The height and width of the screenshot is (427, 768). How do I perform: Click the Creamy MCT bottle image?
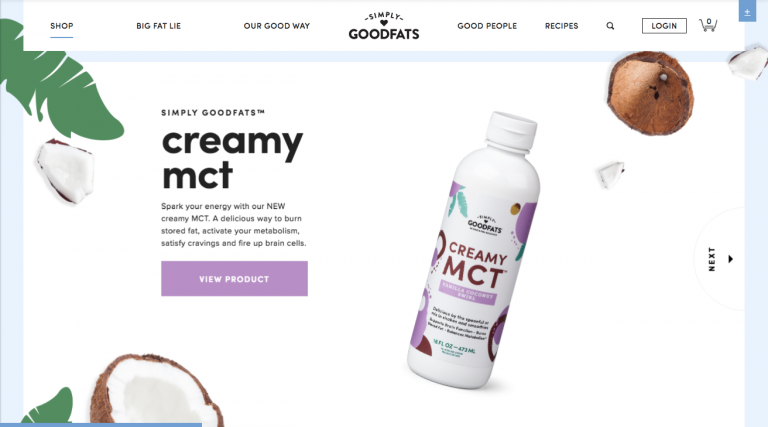475,251
